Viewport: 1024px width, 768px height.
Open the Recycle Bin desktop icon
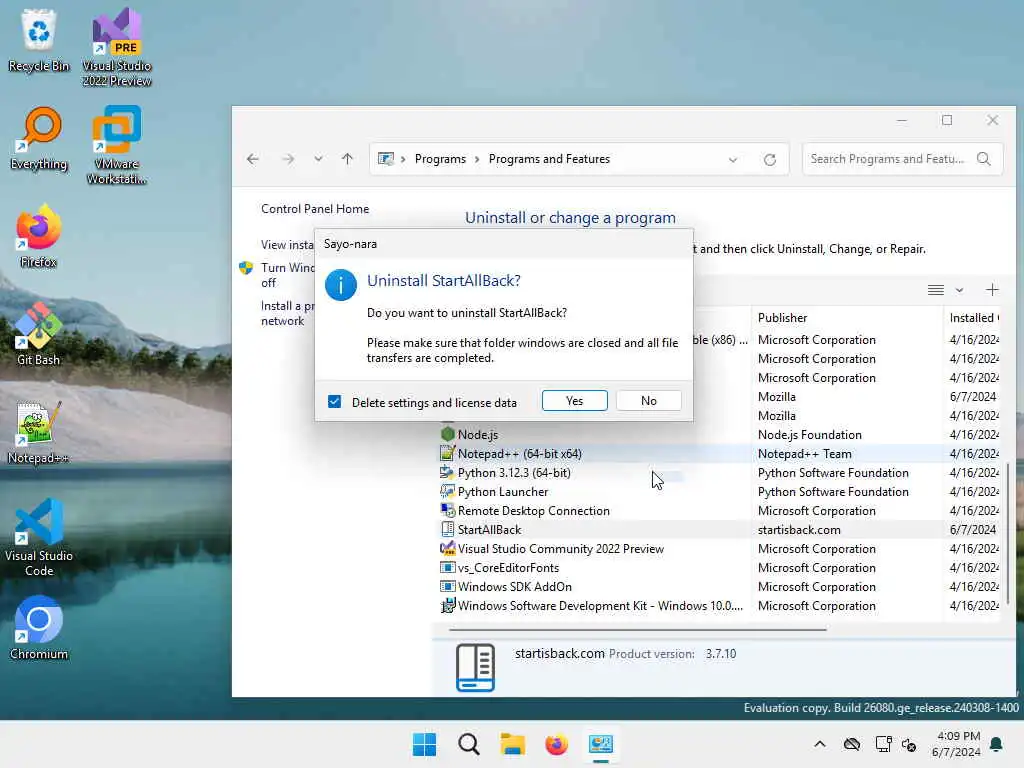[39, 41]
